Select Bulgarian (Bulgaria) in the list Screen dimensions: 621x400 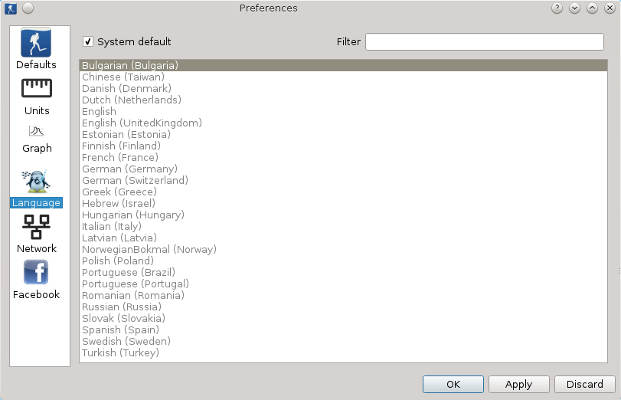343,65
